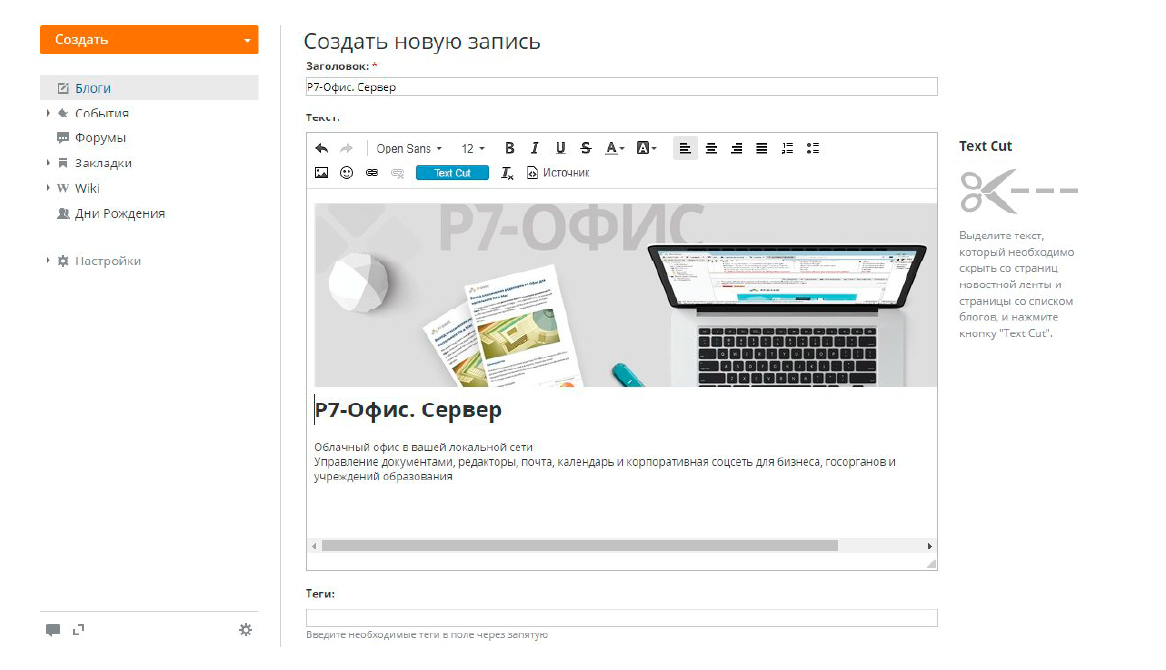
Task: Click the expand arrows icon near chat
Action: [78, 630]
